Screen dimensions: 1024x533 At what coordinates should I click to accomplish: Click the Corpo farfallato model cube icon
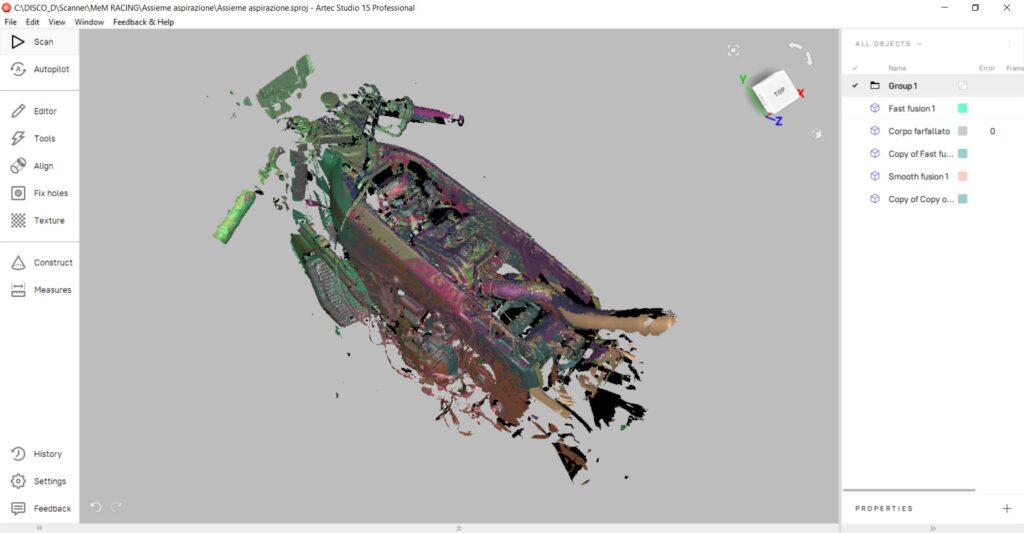point(875,131)
